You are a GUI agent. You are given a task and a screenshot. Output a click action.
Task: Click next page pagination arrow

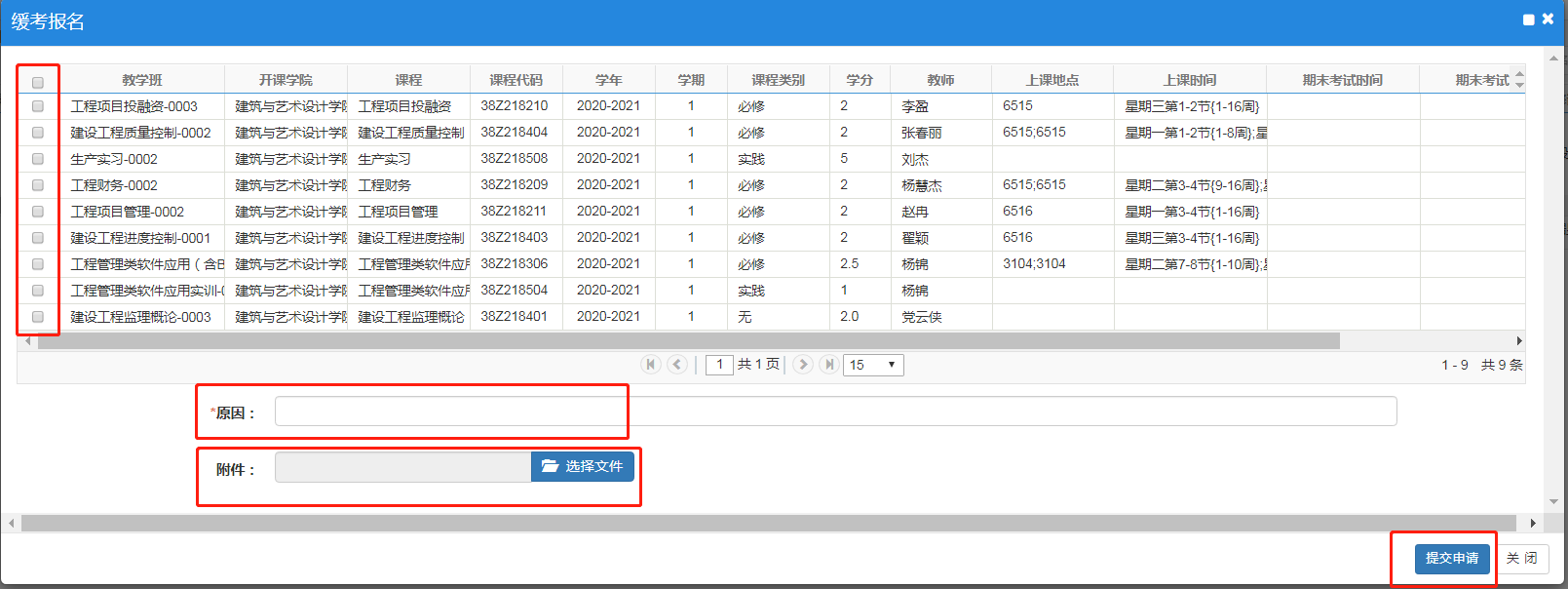point(803,364)
